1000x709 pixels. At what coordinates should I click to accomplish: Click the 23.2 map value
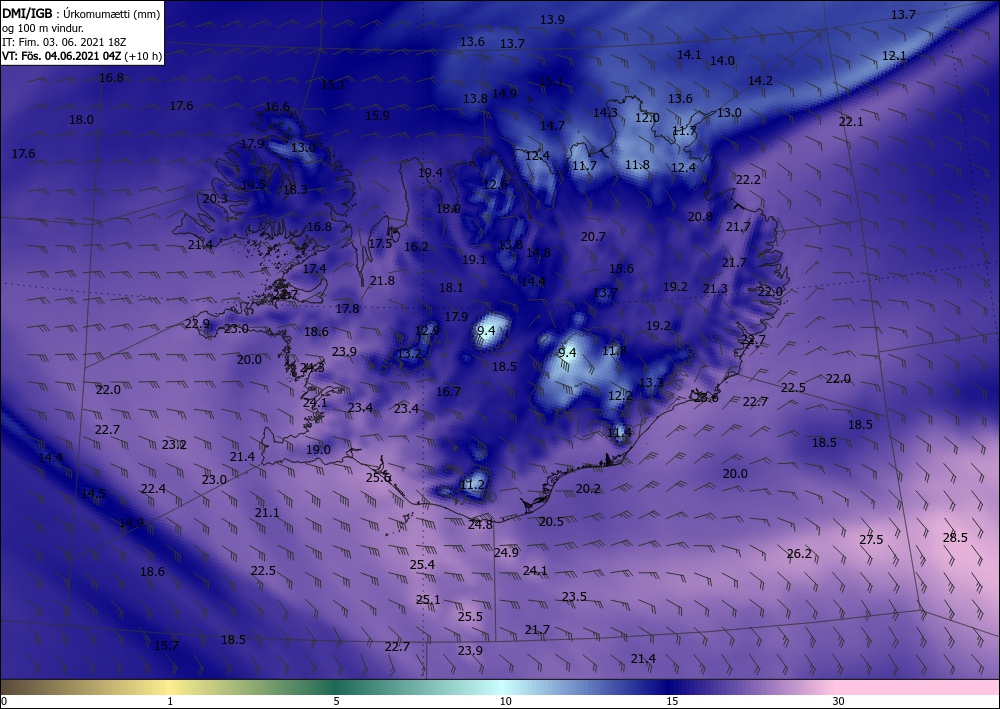click(x=173, y=444)
